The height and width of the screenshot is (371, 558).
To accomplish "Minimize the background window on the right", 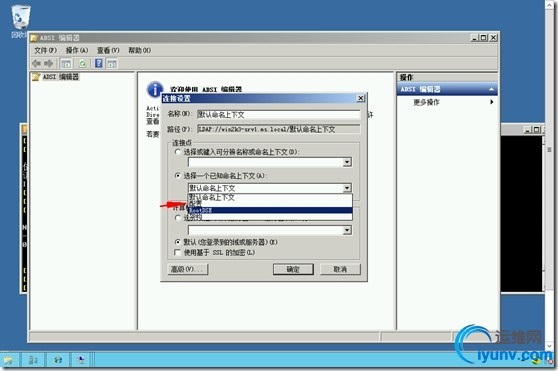I will [x=528, y=130].
